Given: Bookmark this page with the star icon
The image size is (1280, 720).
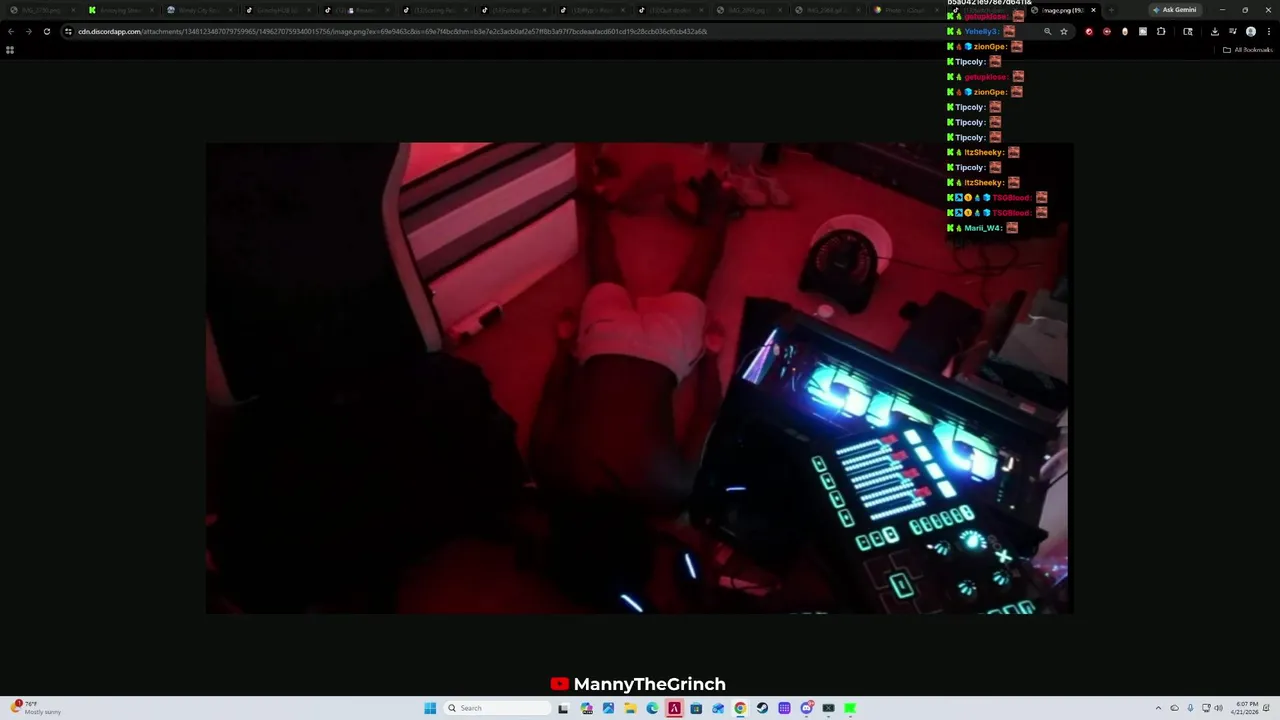Looking at the screenshot, I should [1064, 31].
